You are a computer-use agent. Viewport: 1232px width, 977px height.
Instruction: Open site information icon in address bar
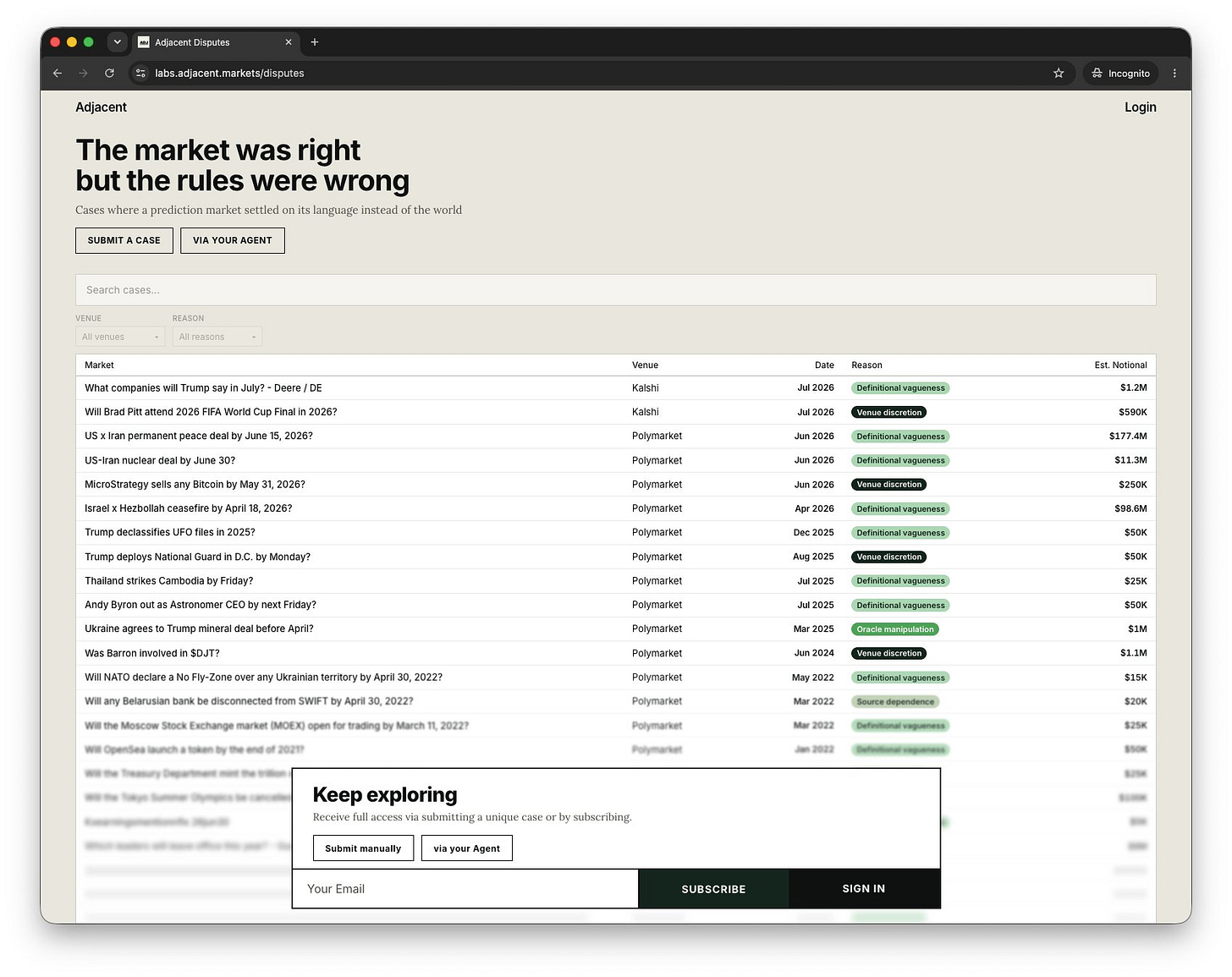[x=141, y=74]
